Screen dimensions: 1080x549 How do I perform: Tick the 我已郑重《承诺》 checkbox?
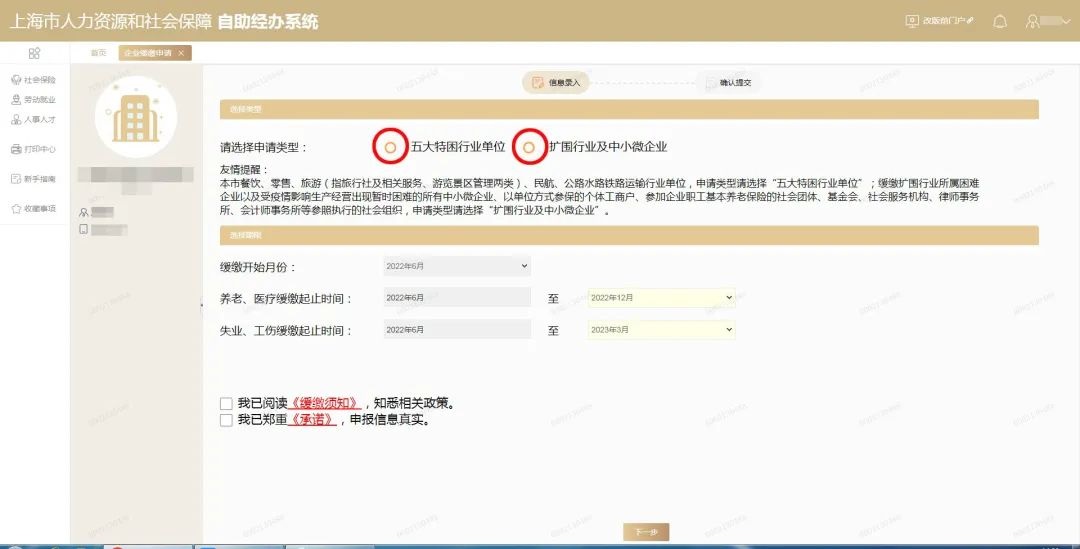coord(226,420)
